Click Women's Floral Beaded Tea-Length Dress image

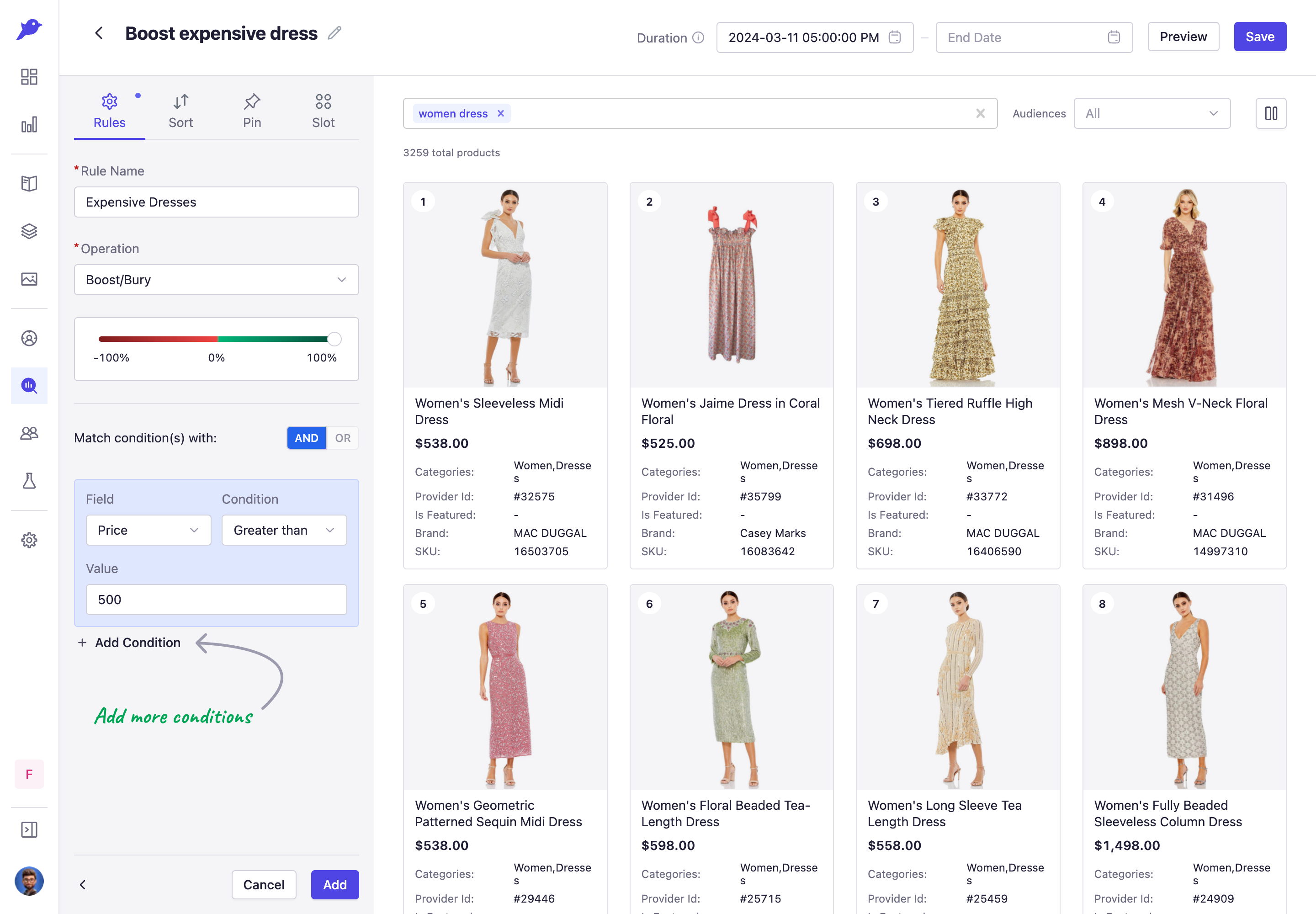[x=731, y=687]
